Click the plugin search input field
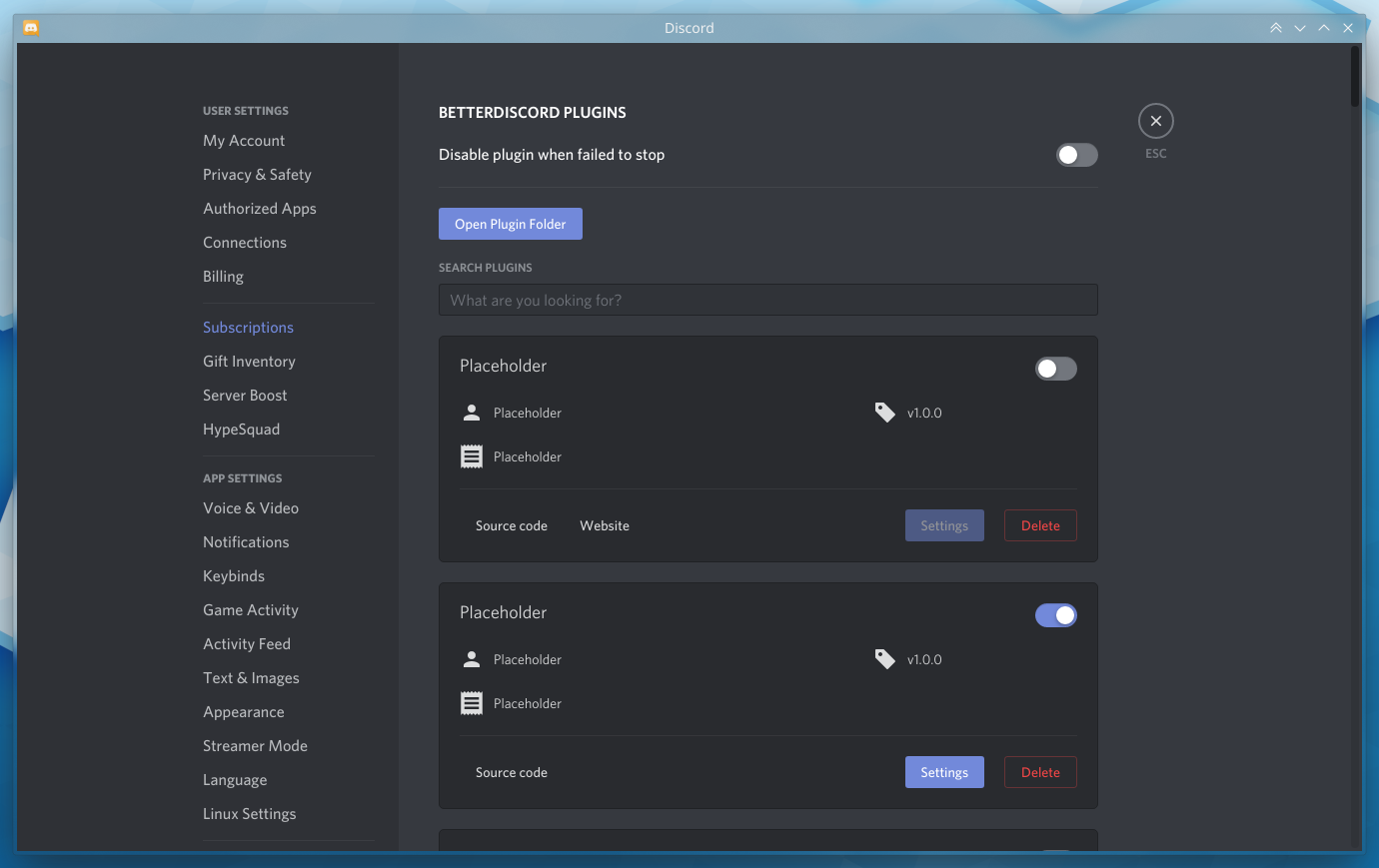The height and width of the screenshot is (868, 1379). point(767,300)
